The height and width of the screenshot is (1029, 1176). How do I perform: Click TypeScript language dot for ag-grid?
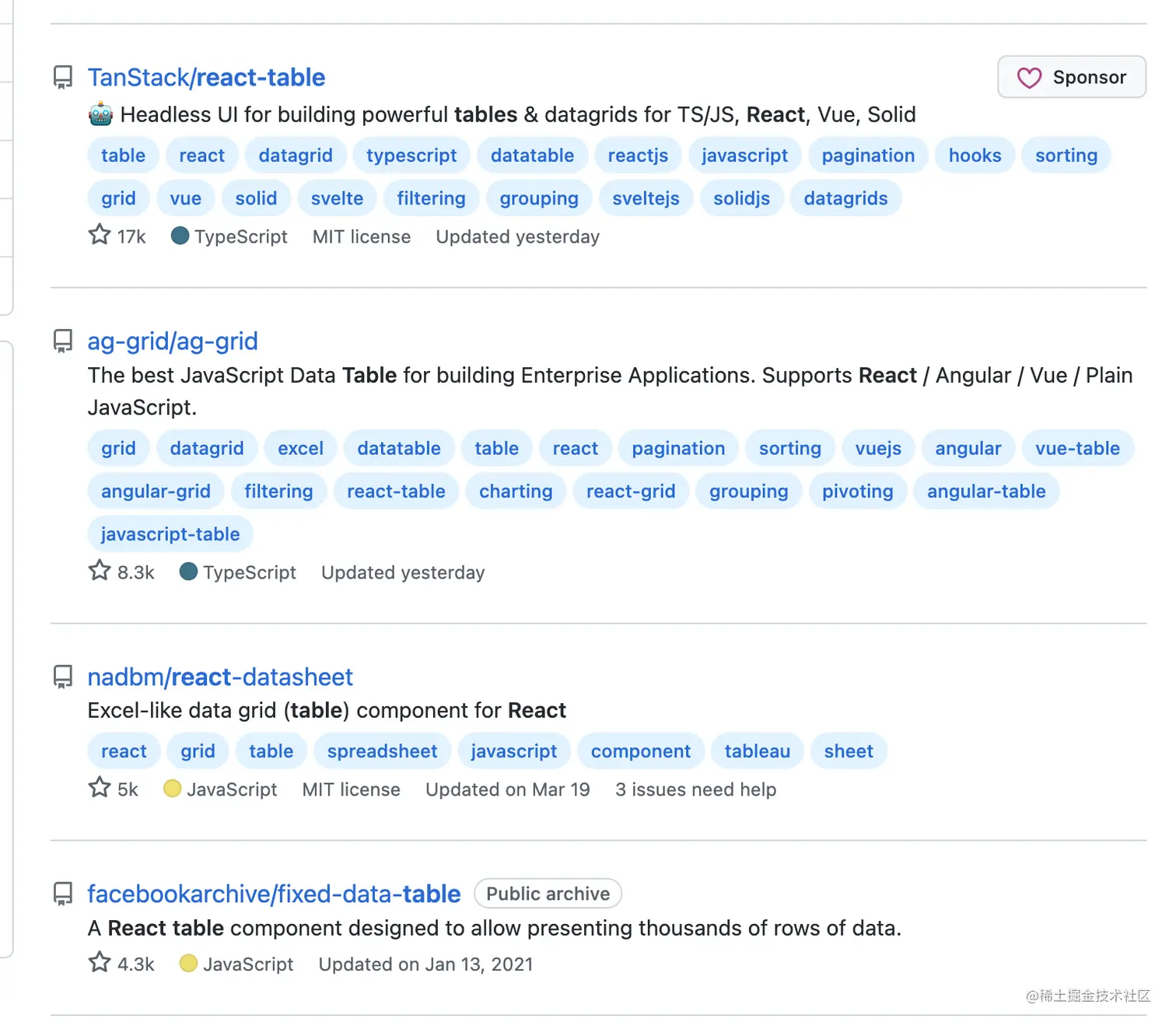point(188,572)
